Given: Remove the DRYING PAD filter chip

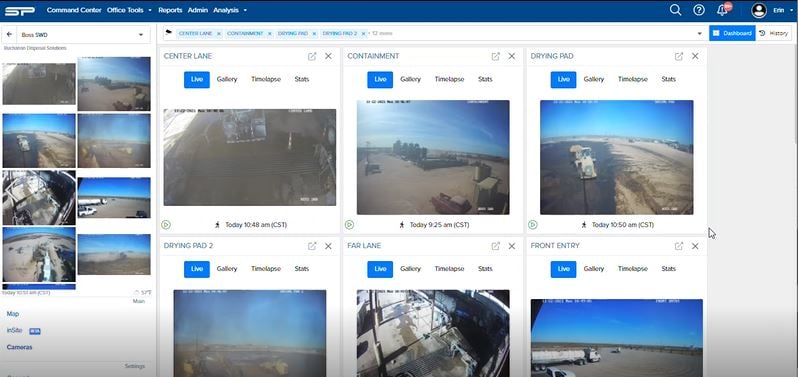Looking at the screenshot, I should click(315, 33).
